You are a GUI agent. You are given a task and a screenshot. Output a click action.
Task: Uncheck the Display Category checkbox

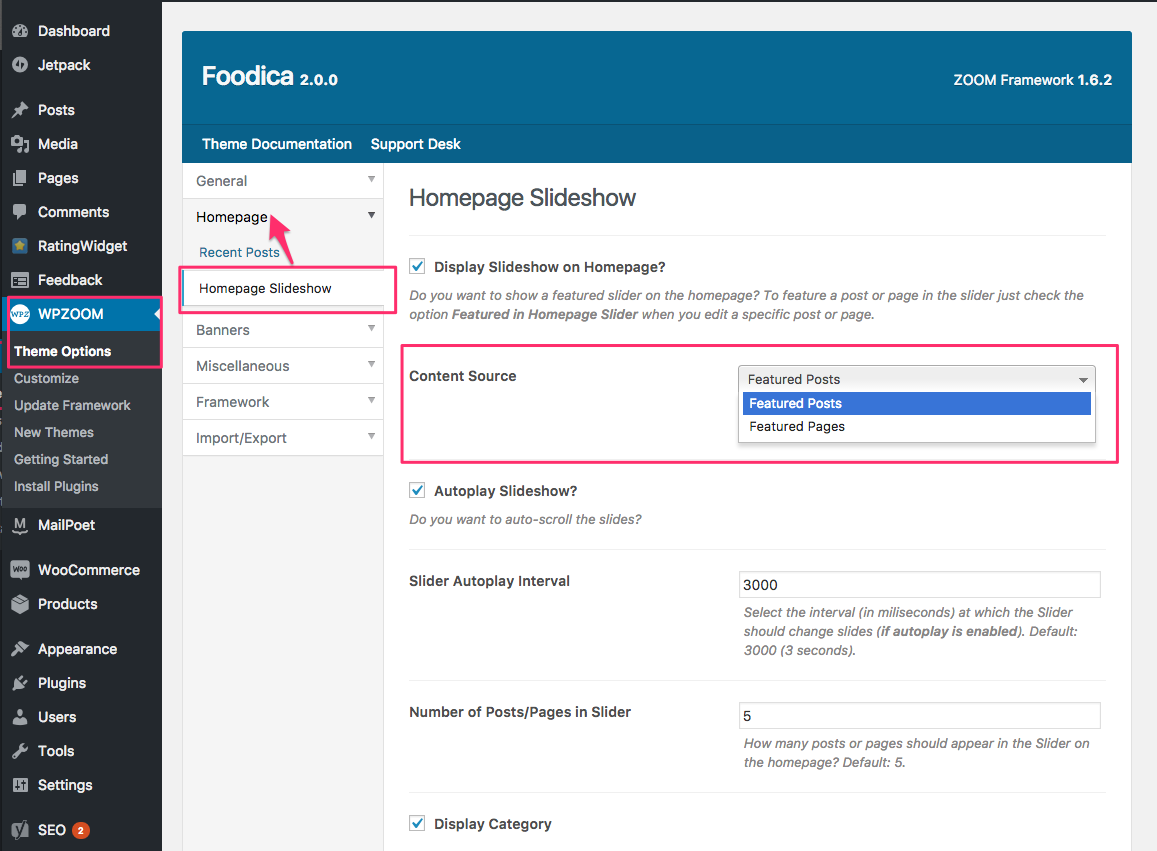417,823
